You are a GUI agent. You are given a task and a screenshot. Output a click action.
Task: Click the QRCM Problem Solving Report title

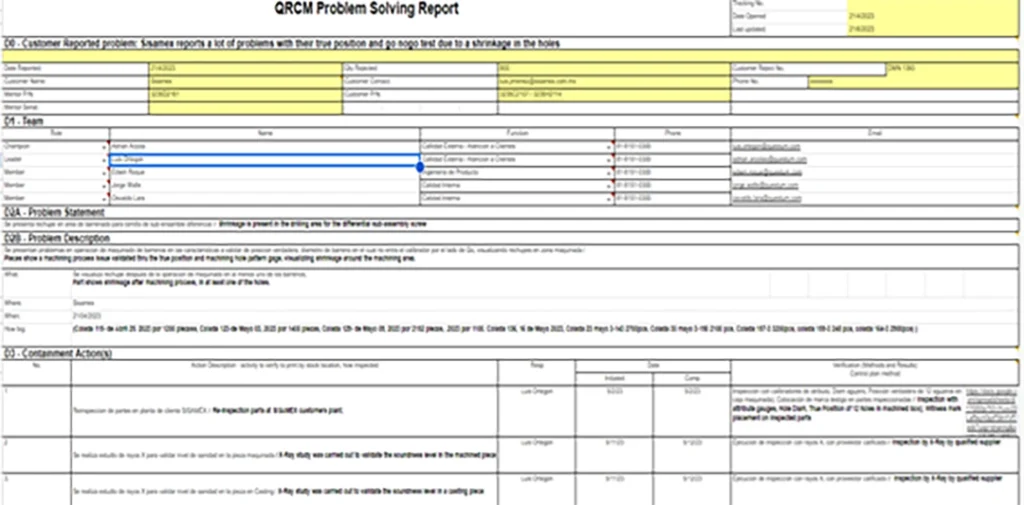[367, 10]
